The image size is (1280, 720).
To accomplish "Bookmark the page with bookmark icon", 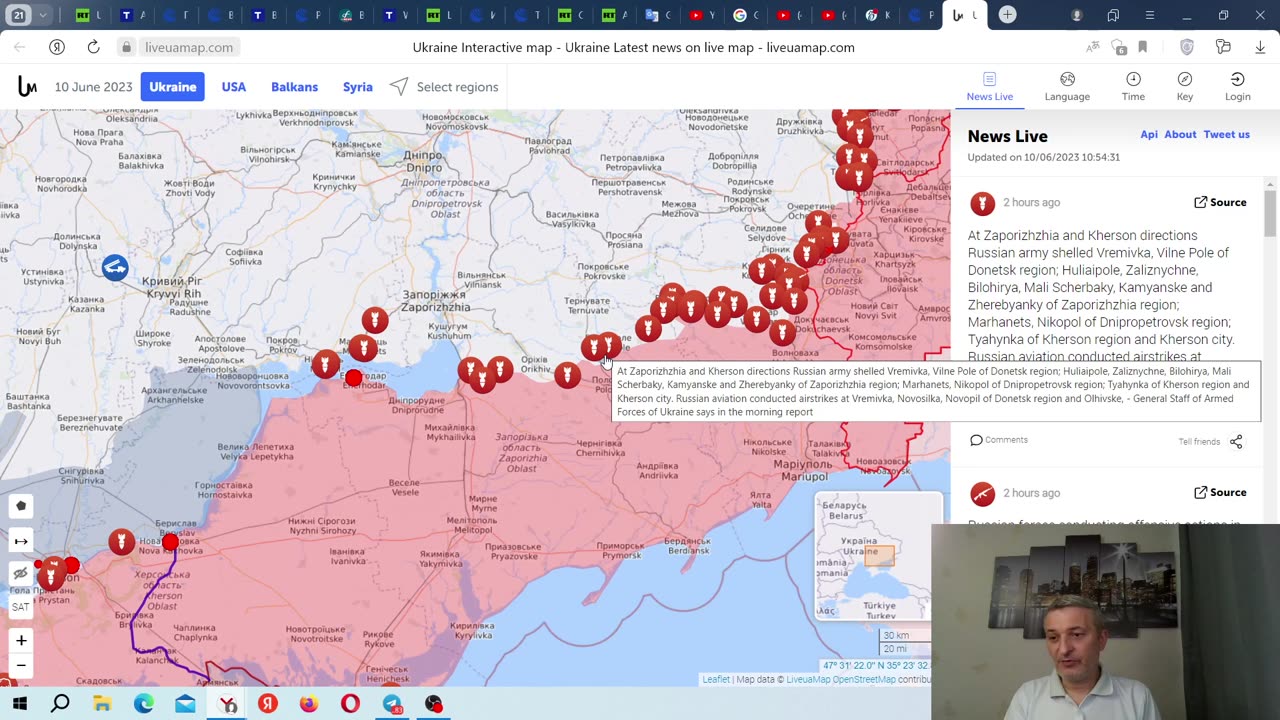I will tap(1143, 47).
